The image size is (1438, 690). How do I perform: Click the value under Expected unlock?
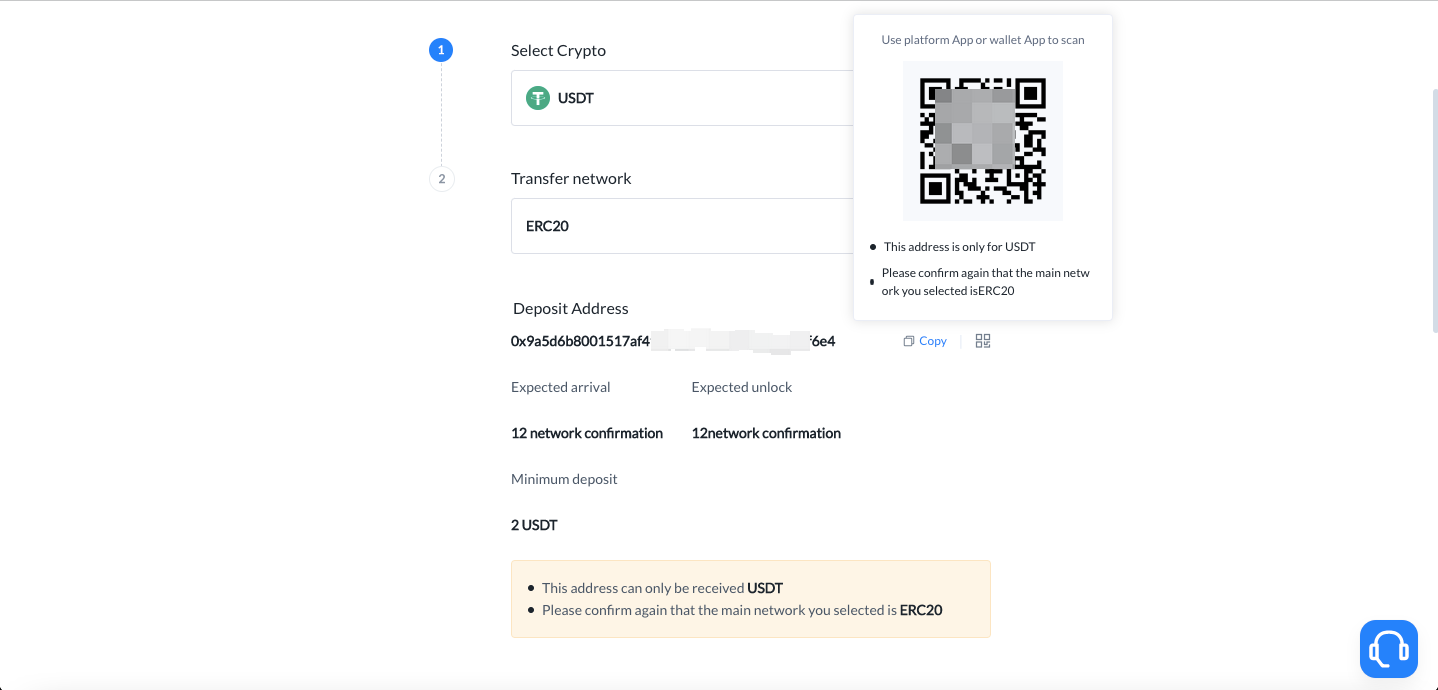766,433
